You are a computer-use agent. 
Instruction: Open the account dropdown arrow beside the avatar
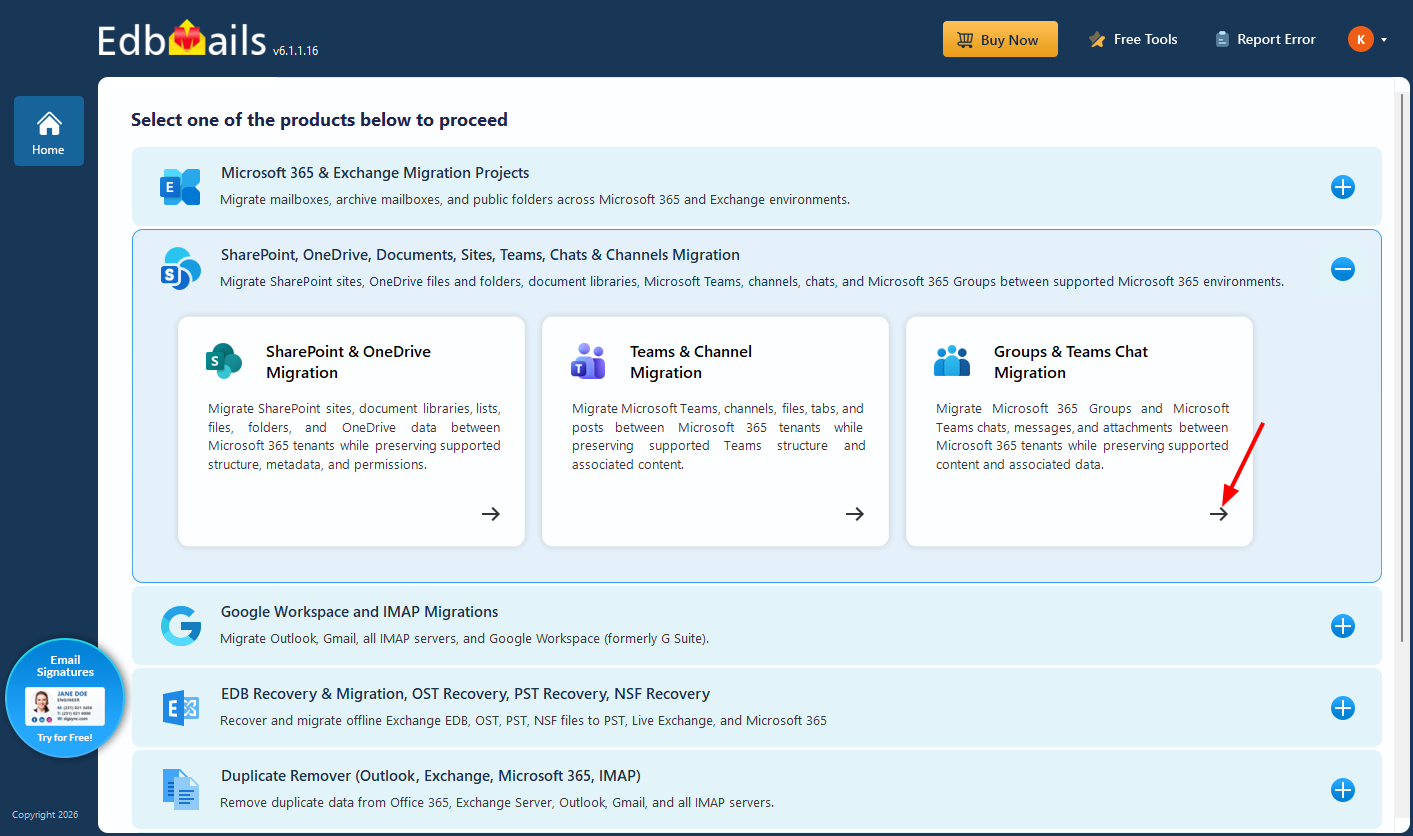click(1384, 40)
